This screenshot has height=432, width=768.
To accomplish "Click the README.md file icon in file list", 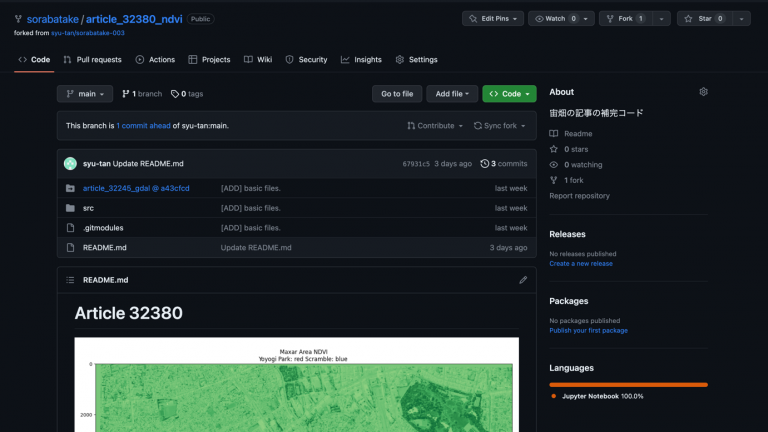I will [x=71, y=247].
